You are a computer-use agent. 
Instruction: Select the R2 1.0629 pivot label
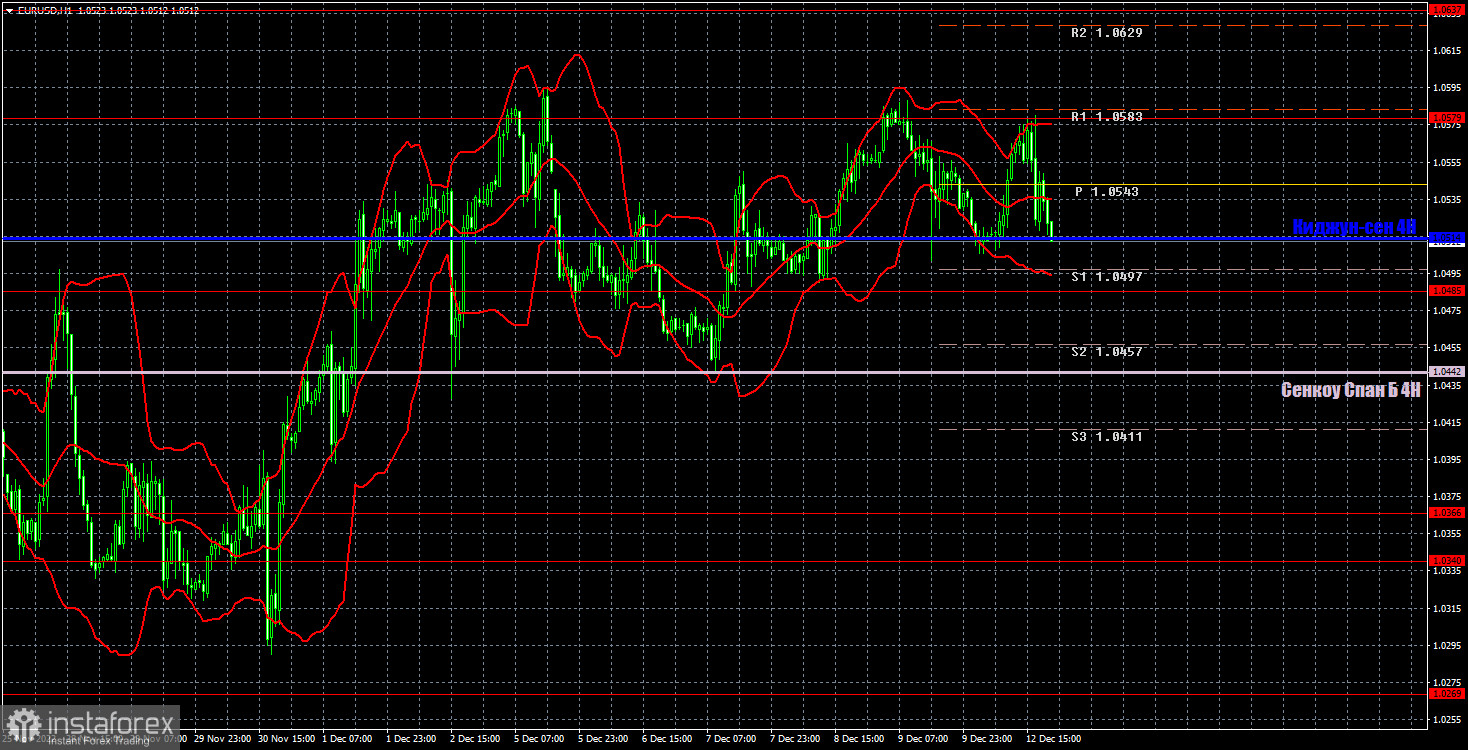tap(1106, 33)
